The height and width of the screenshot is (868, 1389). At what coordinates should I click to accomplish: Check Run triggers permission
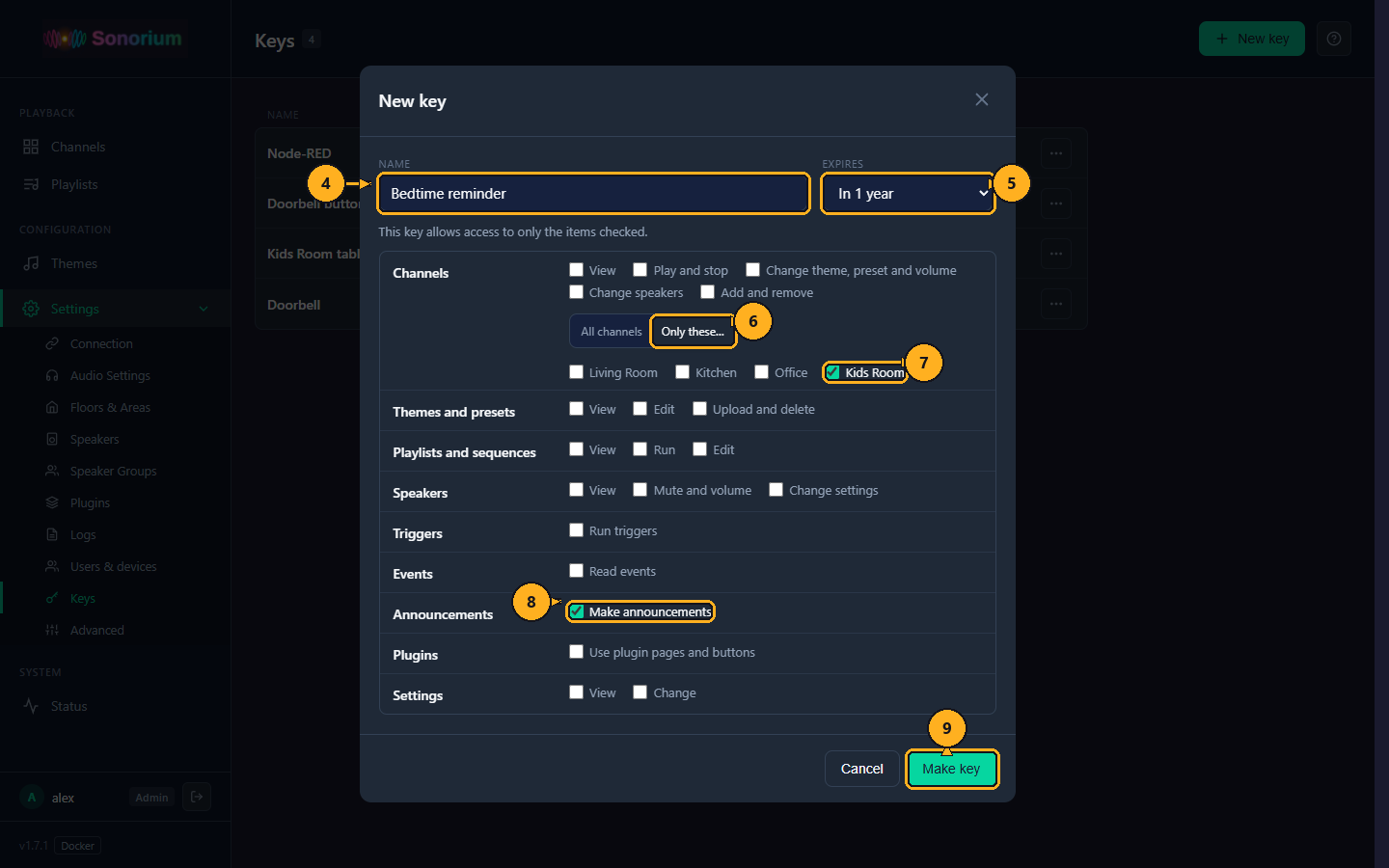(576, 530)
